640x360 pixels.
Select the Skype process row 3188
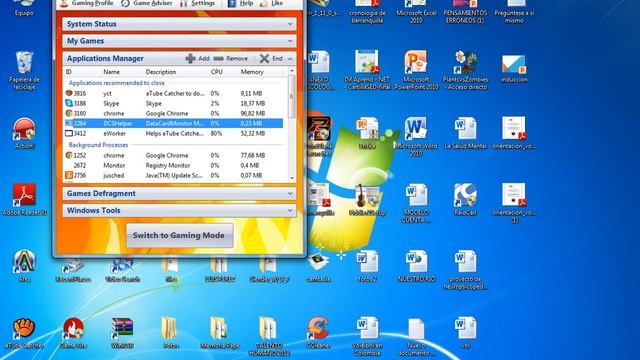click(x=174, y=104)
